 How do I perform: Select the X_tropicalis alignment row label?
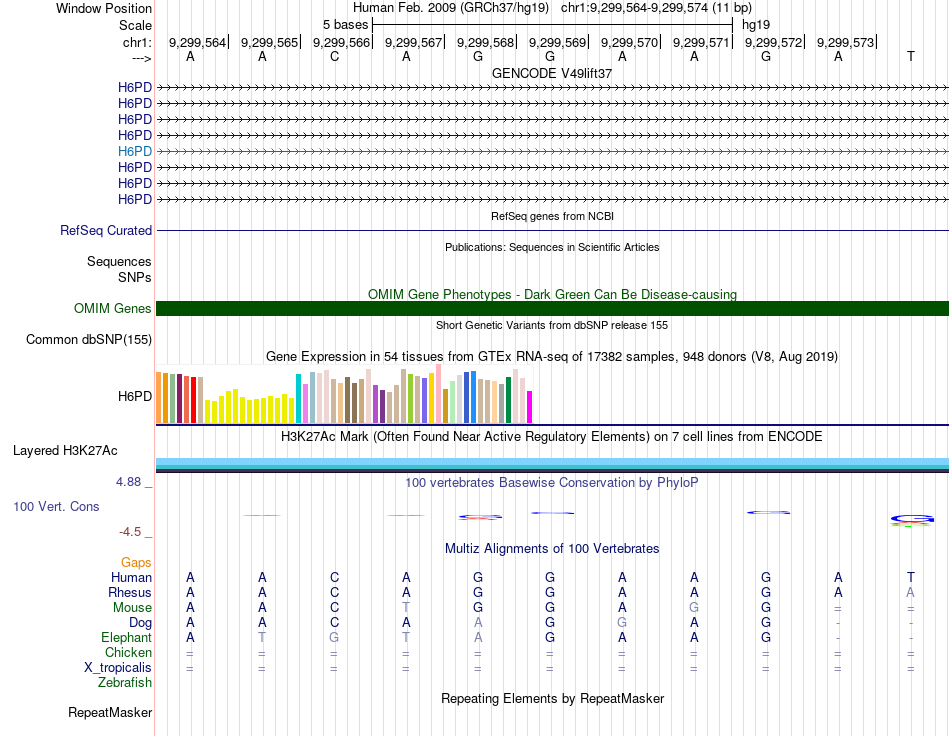pyautogui.click(x=118, y=668)
